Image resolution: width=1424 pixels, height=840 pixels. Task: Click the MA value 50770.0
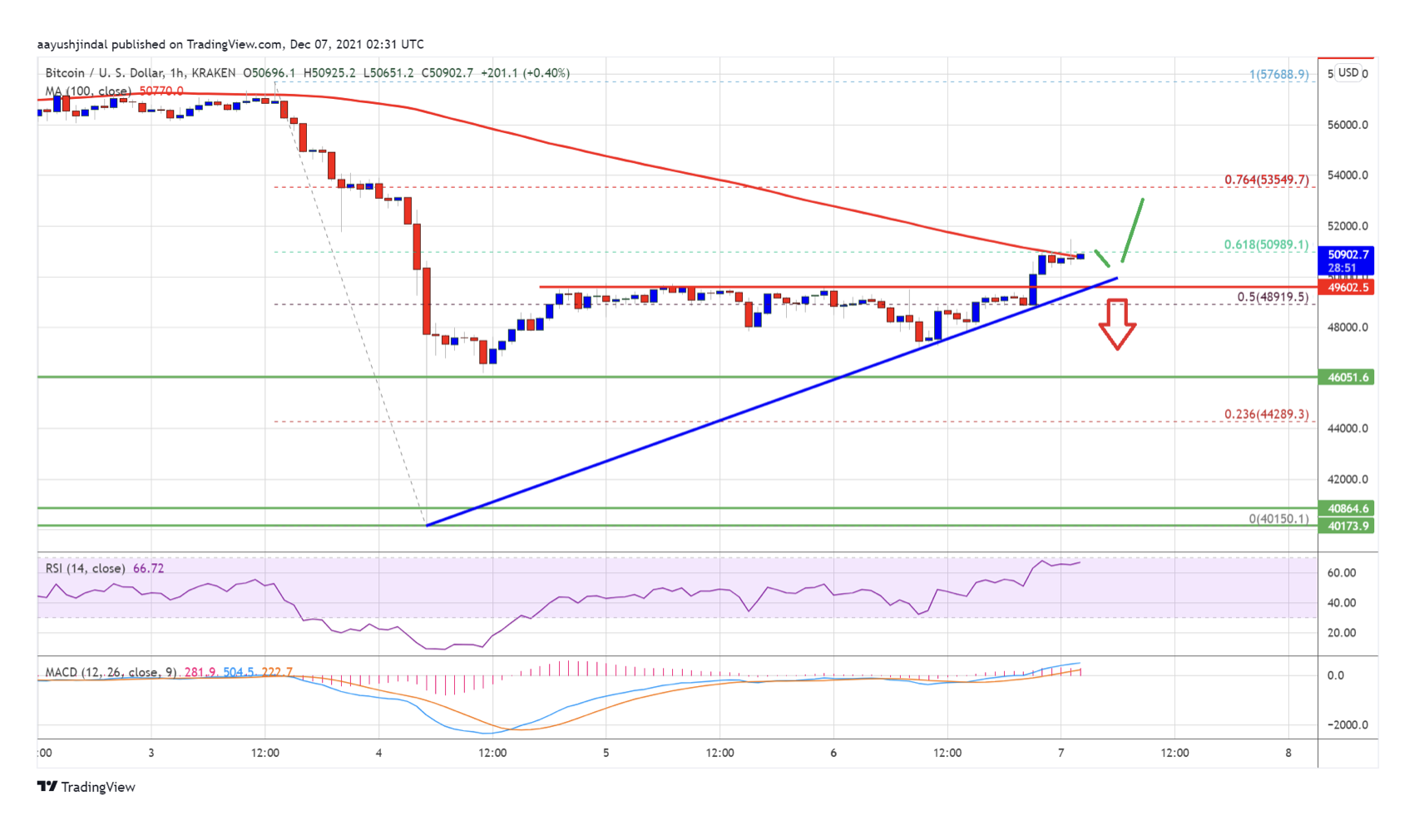point(161,91)
